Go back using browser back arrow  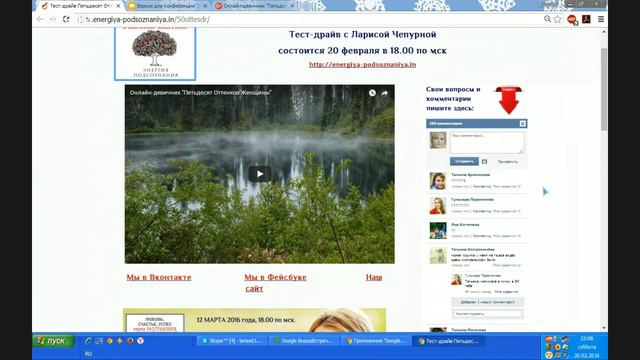40,19
